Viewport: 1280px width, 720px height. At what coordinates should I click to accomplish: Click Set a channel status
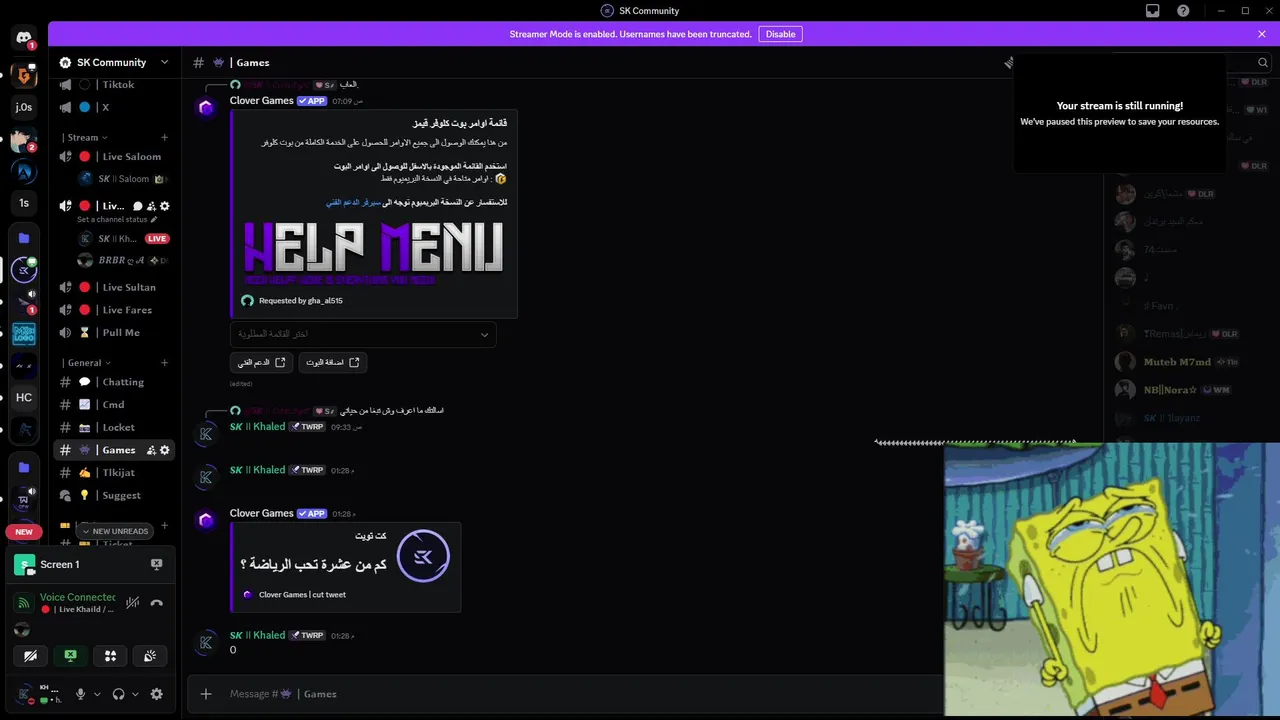(x=117, y=219)
